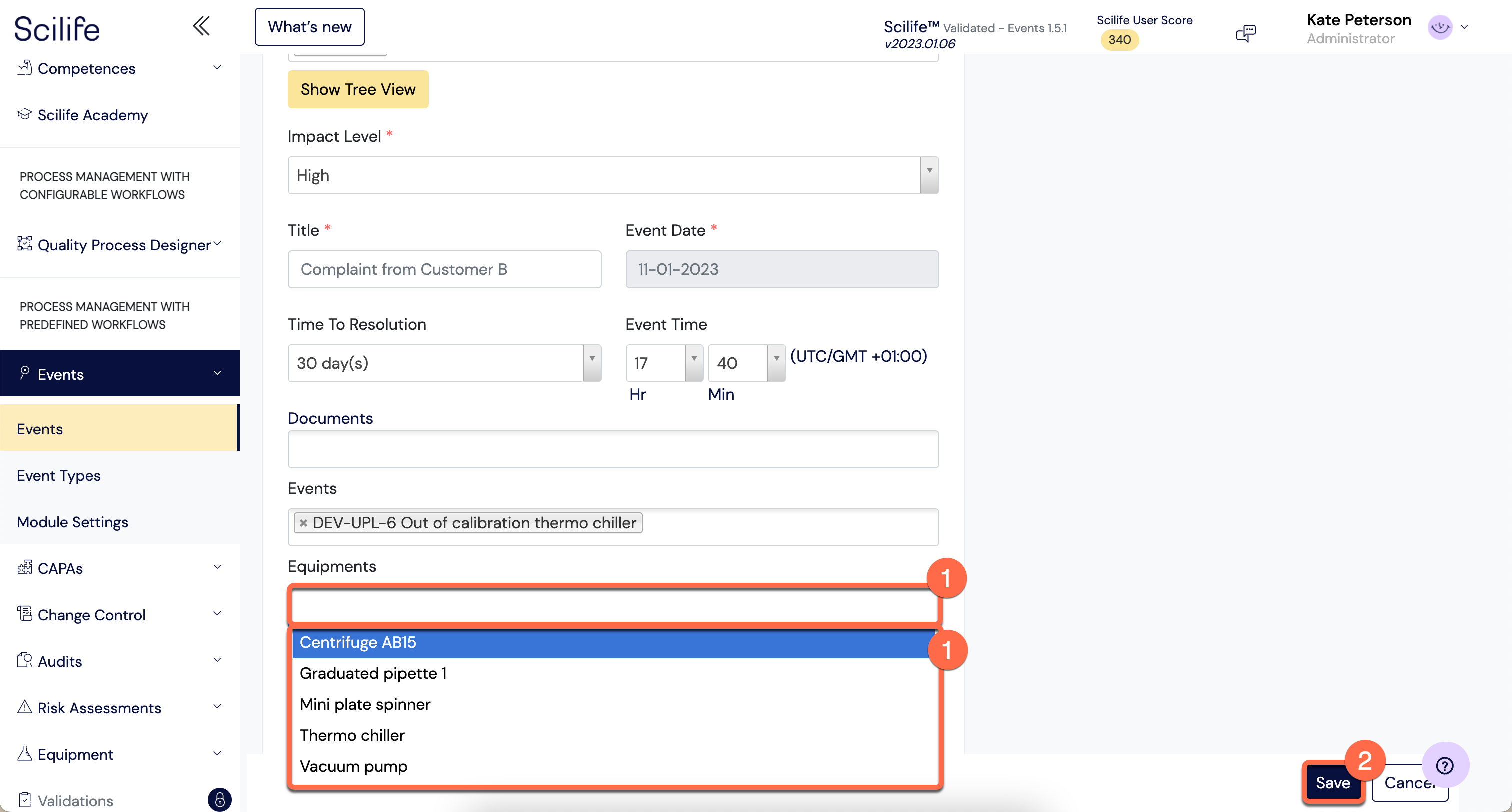The image size is (1512, 812).
Task: Click the Quality Process Designer icon
Action: pyautogui.click(x=24, y=243)
